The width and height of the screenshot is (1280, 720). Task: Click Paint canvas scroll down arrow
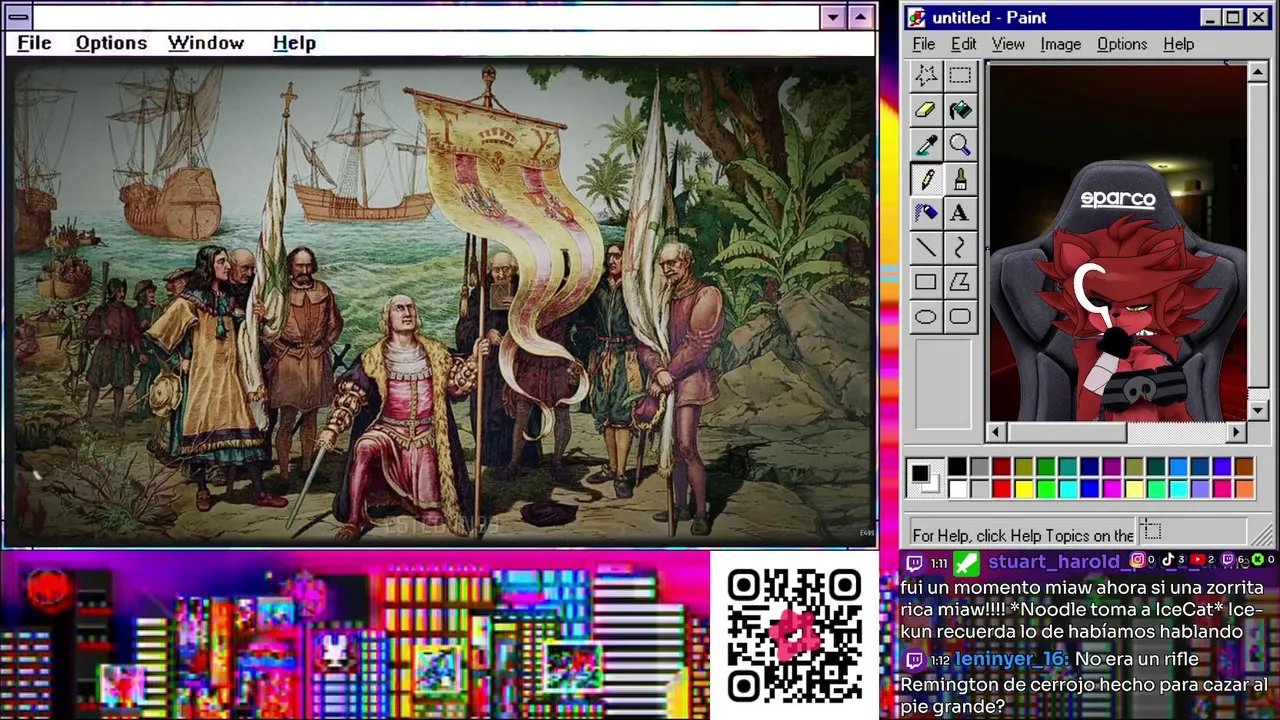click(x=1257, y=410)
